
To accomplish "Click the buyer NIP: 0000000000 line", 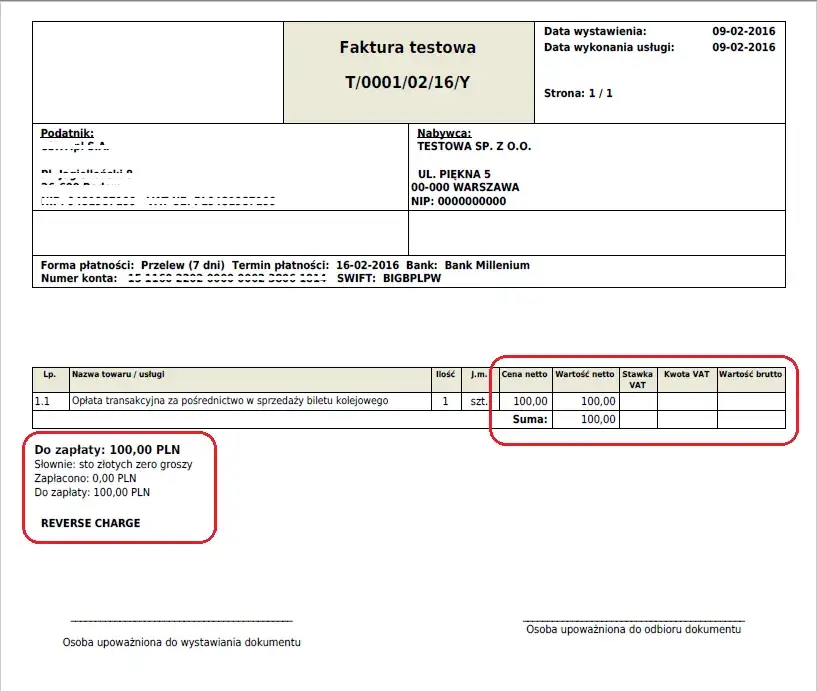I will point(459,202).
